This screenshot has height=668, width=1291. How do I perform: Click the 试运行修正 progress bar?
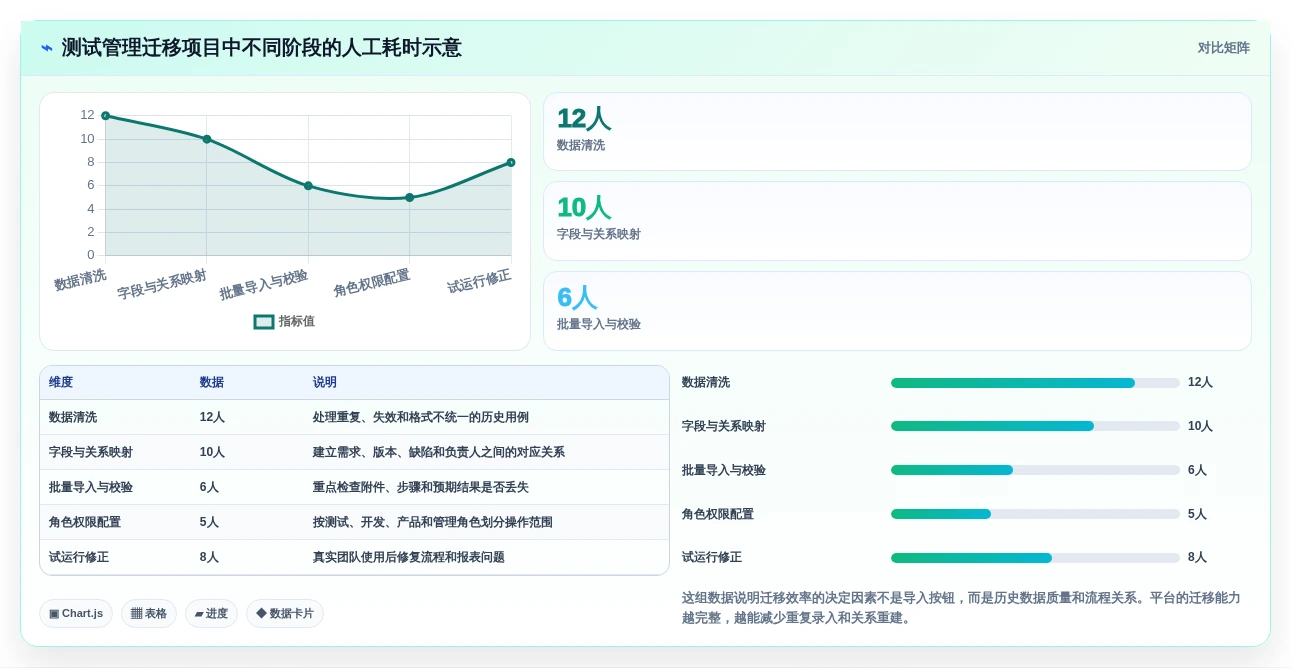1035,558
